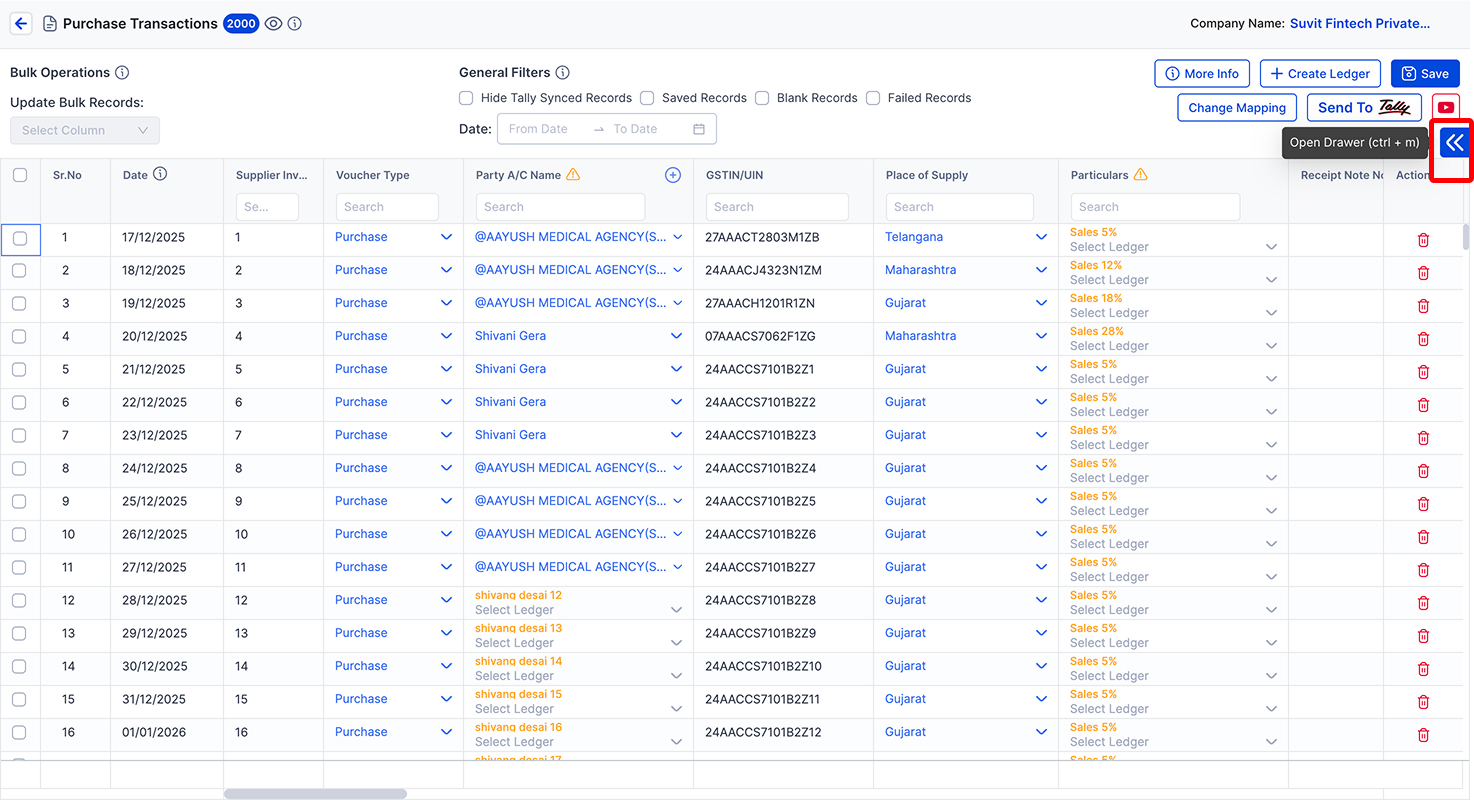
Task: Click the General Filters info icon
Action: coord(562,73)
